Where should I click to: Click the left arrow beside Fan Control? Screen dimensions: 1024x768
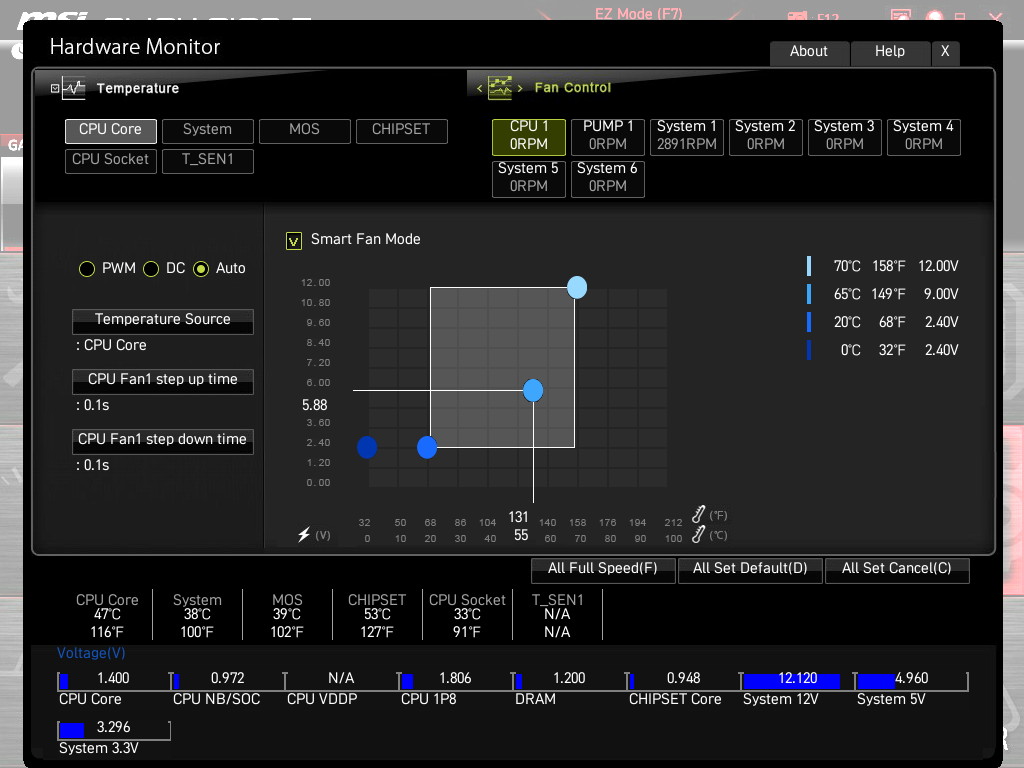pyautogui.click(x=479, y=88)
